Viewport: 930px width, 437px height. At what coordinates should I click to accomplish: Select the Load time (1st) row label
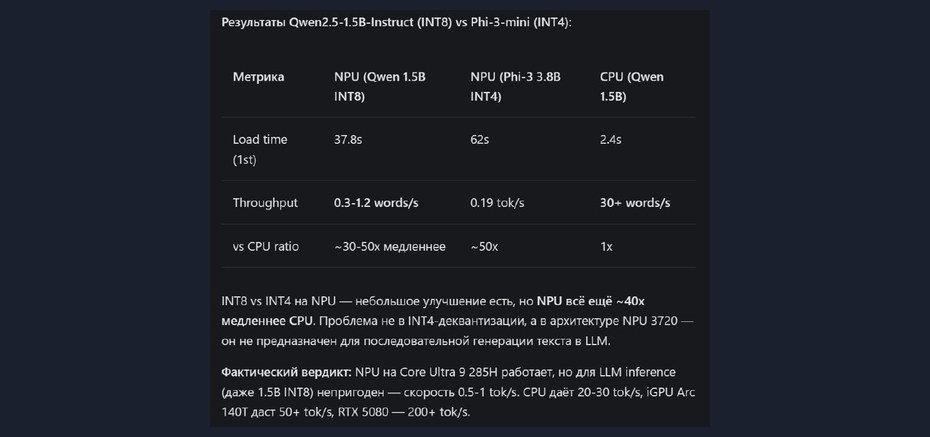[x=260, y=149]
